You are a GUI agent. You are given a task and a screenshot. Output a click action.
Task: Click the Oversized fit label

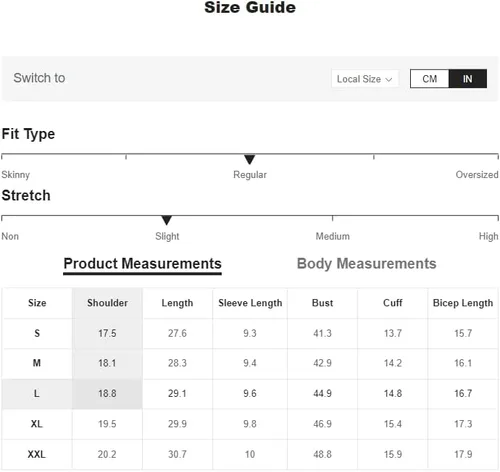pos(477,175)
